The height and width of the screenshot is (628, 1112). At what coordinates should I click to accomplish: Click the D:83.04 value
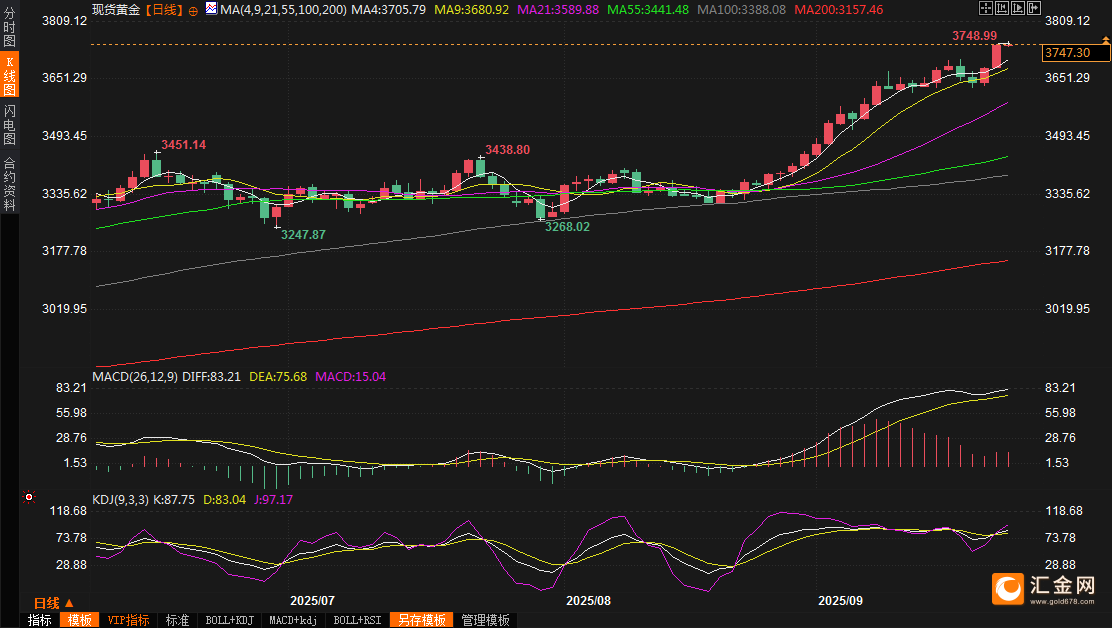(x=225, y=500)
